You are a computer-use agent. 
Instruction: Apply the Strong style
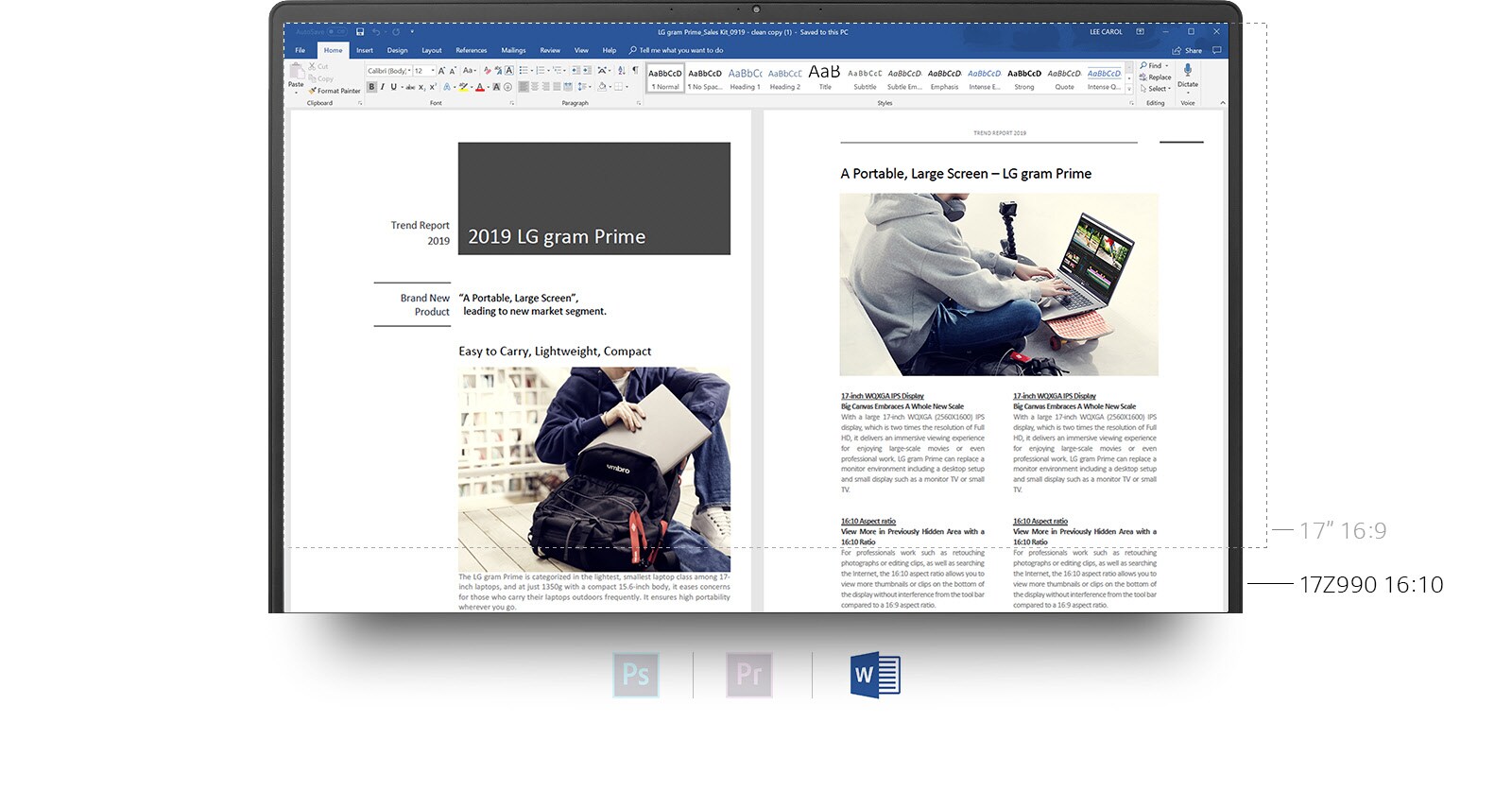1024,77
